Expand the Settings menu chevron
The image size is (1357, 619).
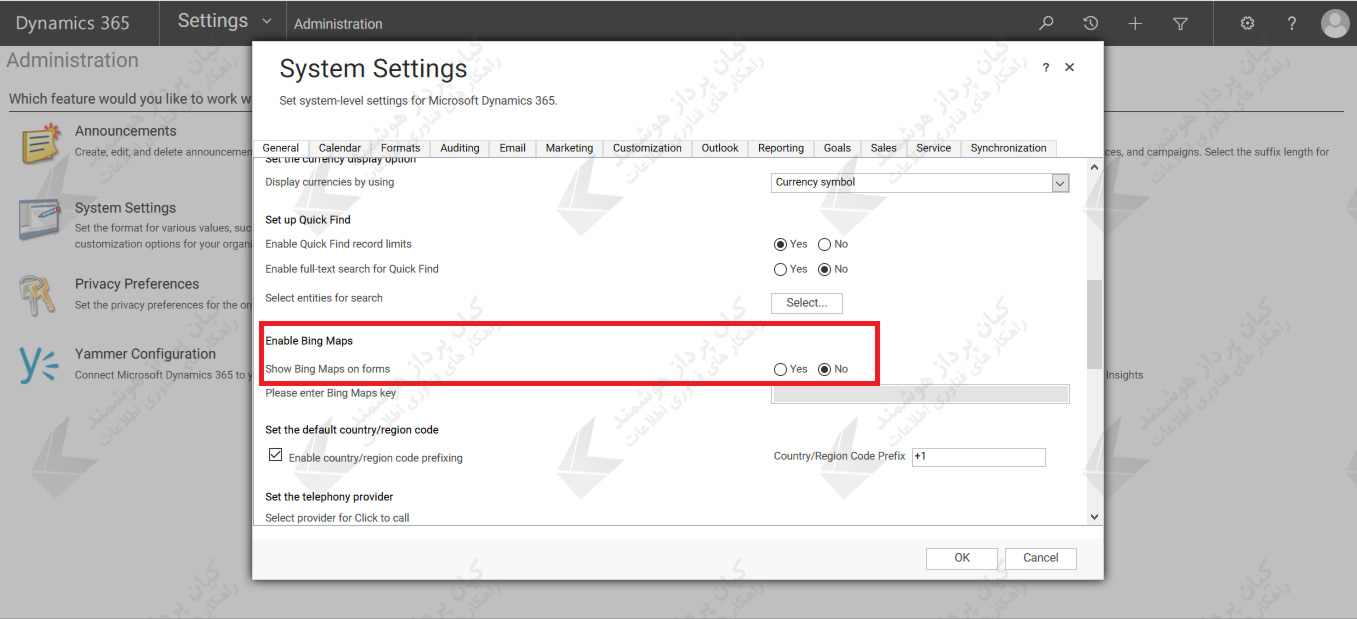coord(266,21)
